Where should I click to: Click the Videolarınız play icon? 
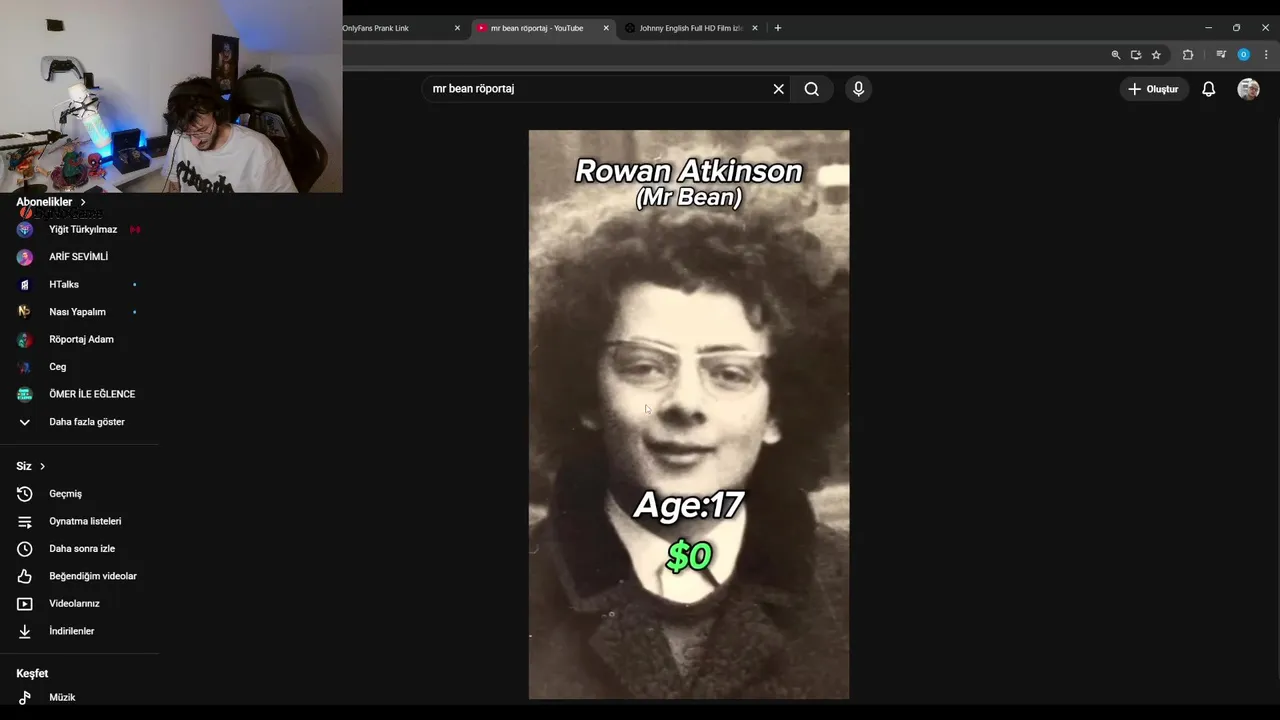(25, 604)
